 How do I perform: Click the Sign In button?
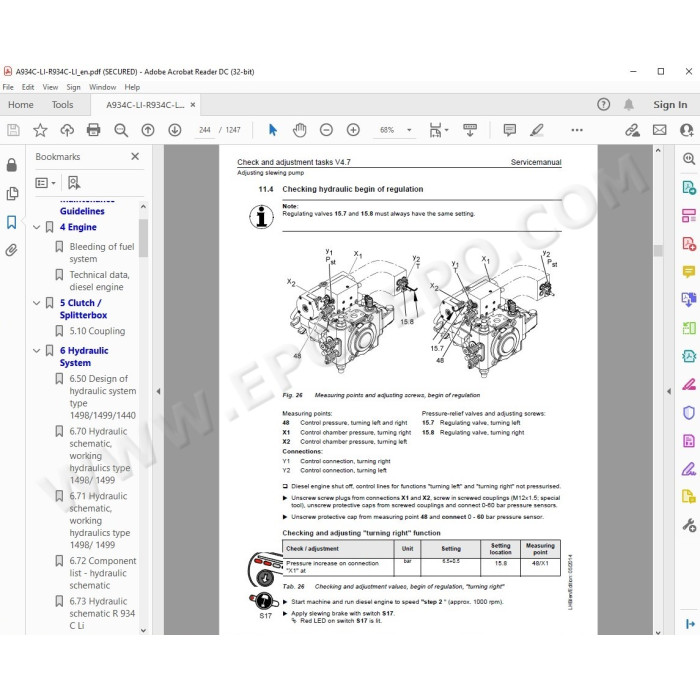(670, 104)
